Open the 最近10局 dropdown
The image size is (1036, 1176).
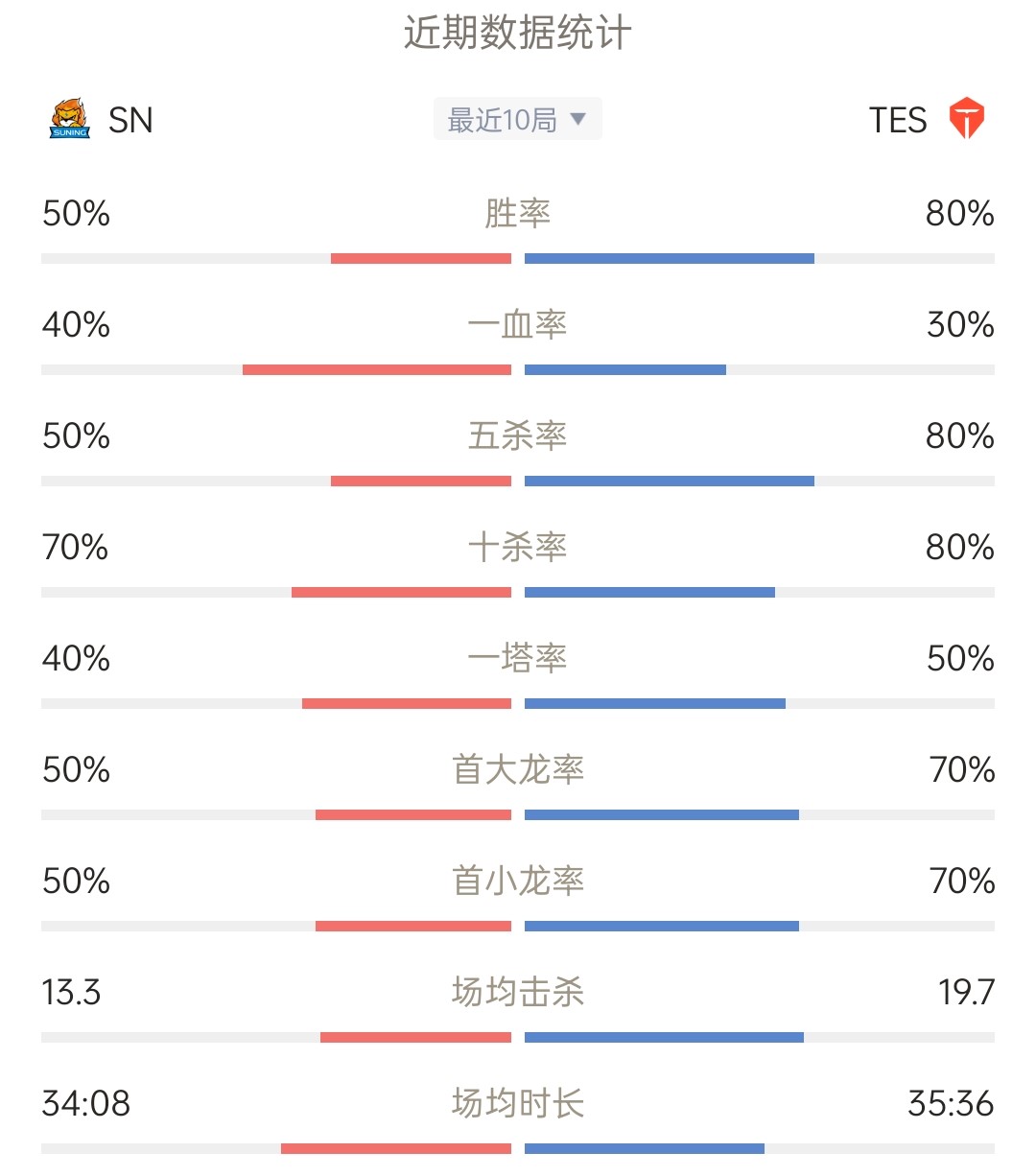coord(518,119)
